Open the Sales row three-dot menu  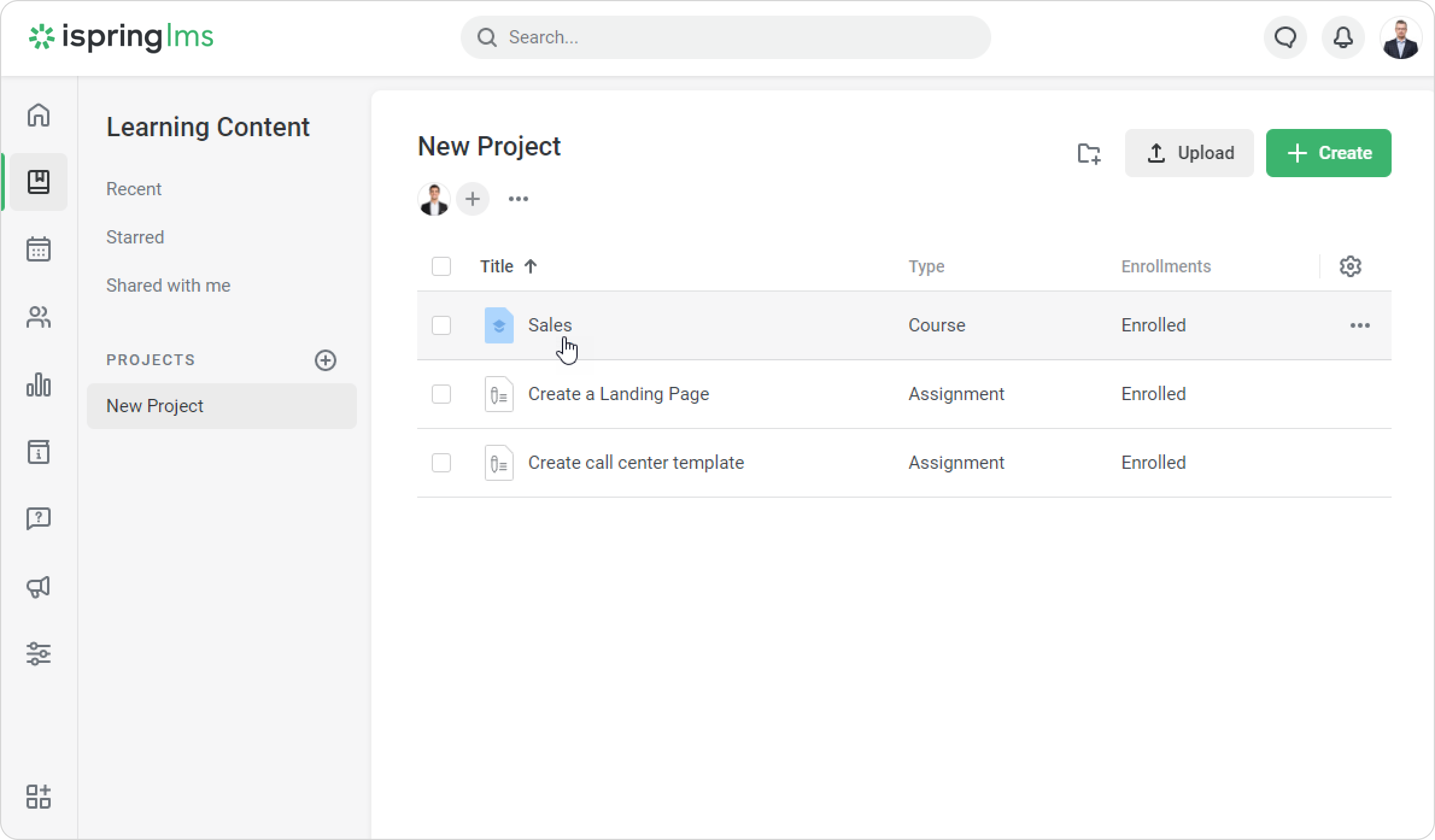pyautogui.click(x=1360, y=325)
